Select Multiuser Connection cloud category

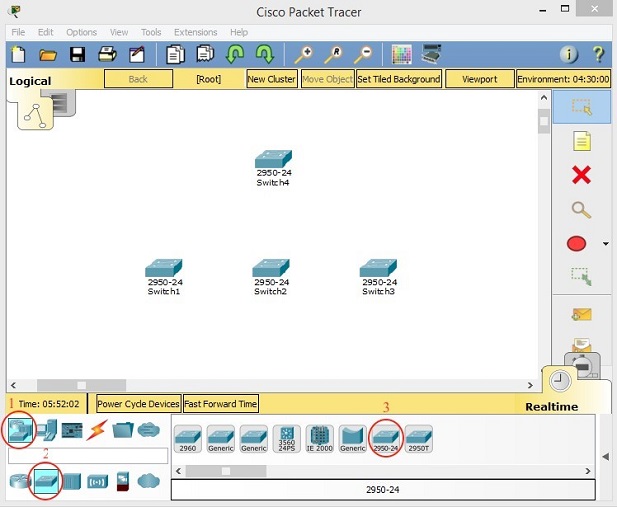[x=149, y=430]
